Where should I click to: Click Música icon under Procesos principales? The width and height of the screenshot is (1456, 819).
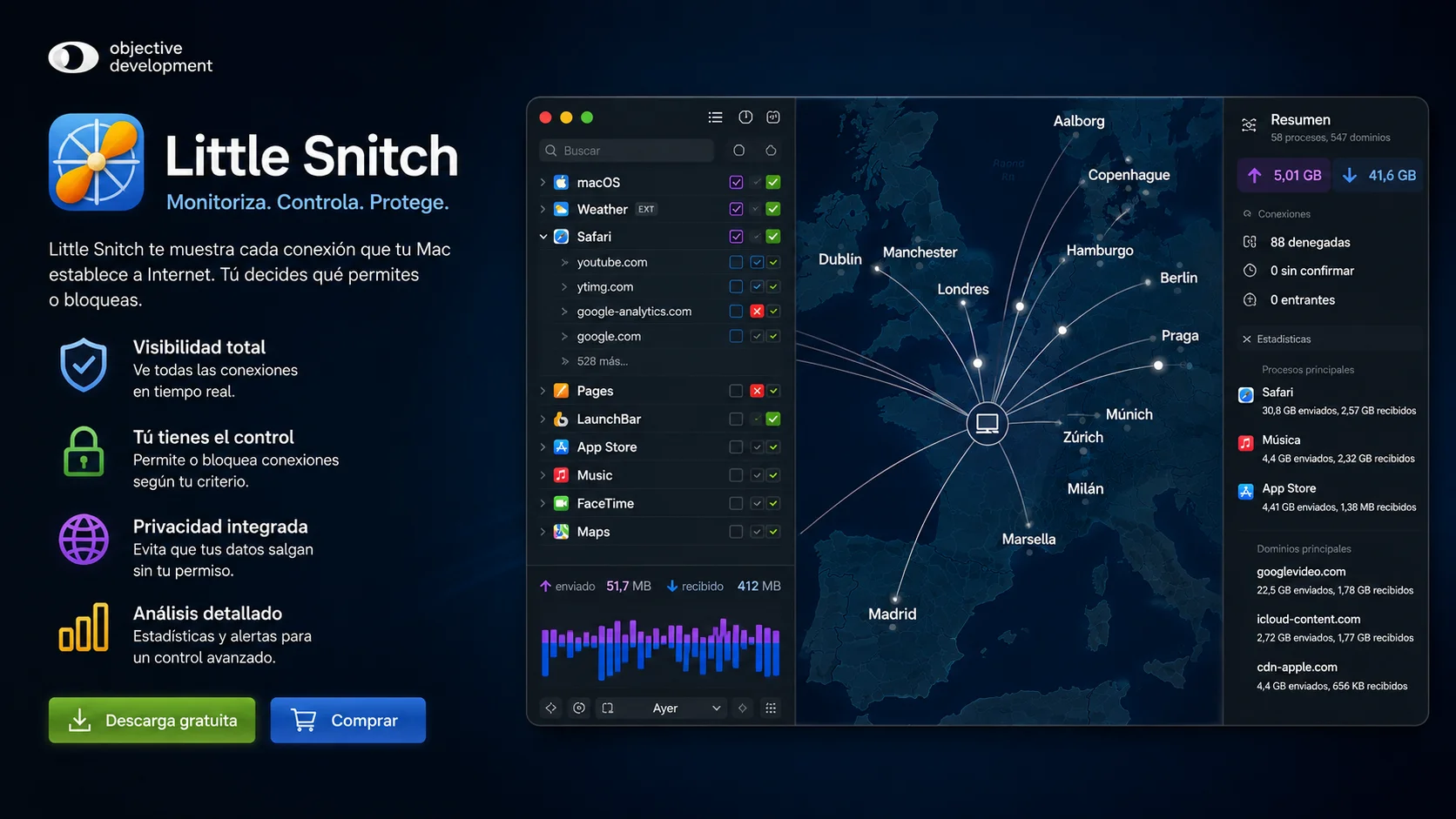coord(1246,443)
